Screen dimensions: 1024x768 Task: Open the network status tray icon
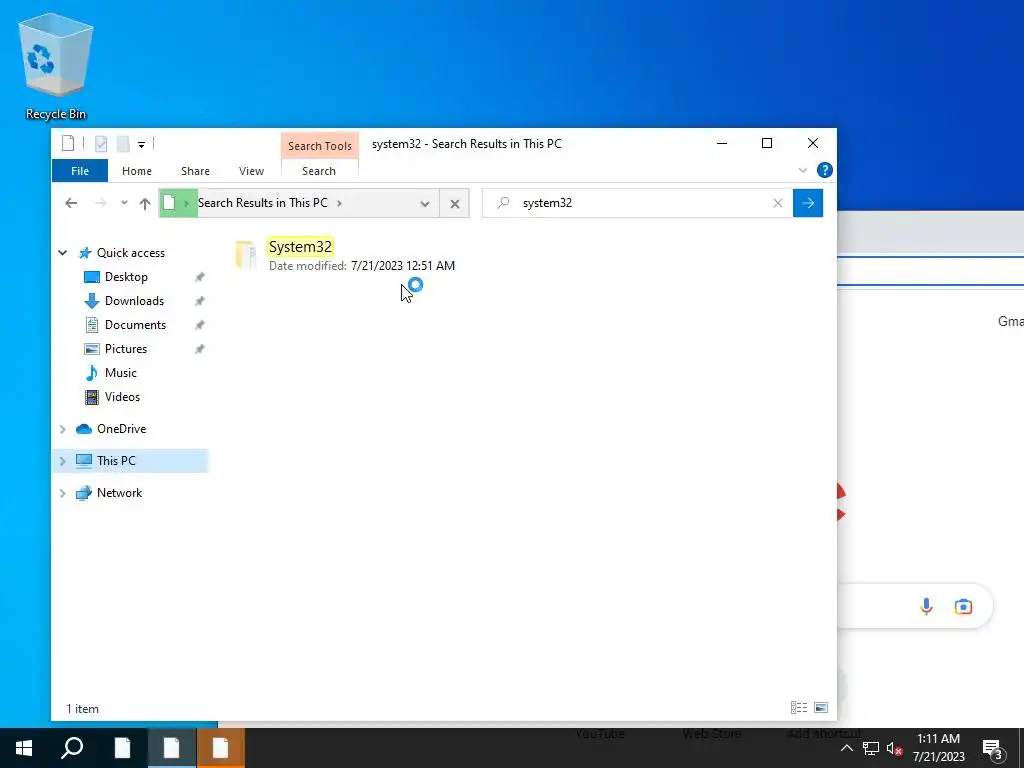click(871, 748)
